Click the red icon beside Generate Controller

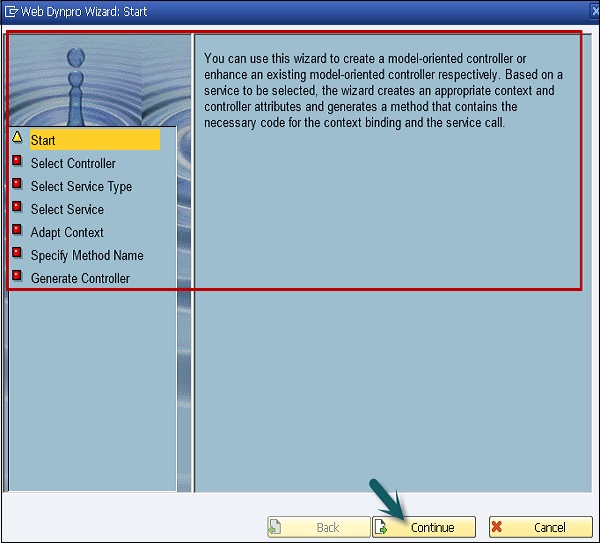pyautogui.click(x=17, y=276)
